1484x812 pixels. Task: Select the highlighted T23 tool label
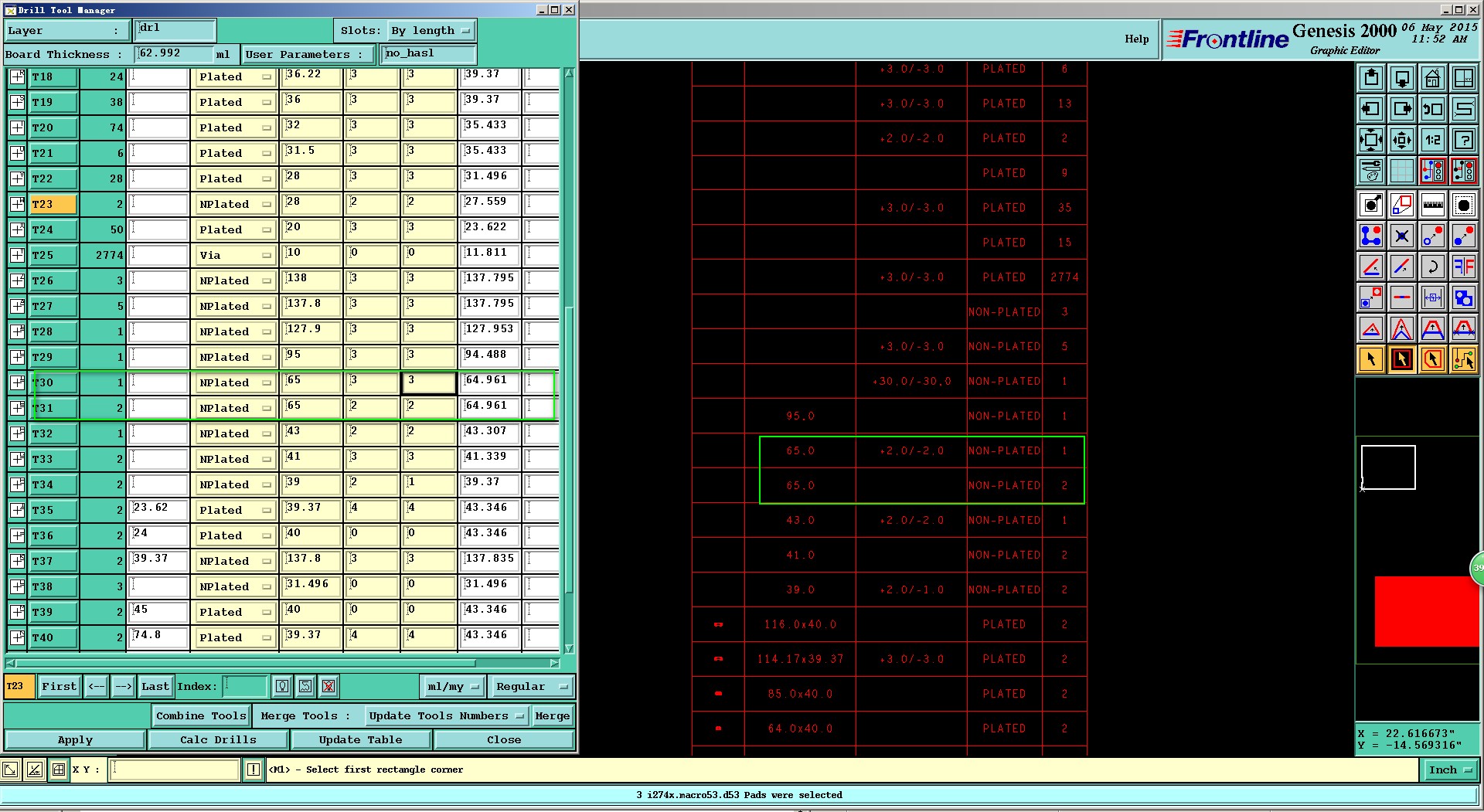click(53, 204)
